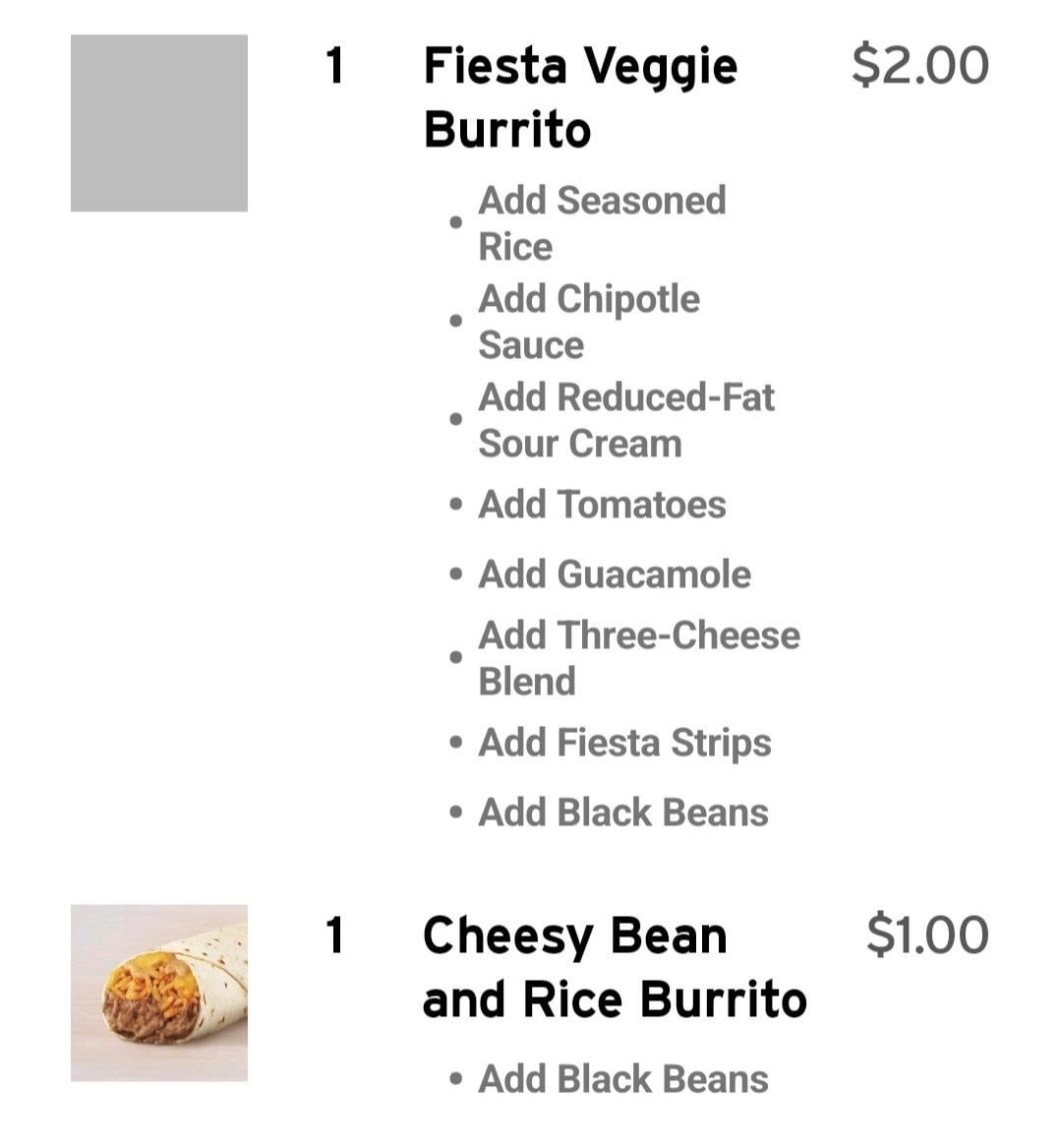Click the bullet before Add Tomatoes

(456, 505)
